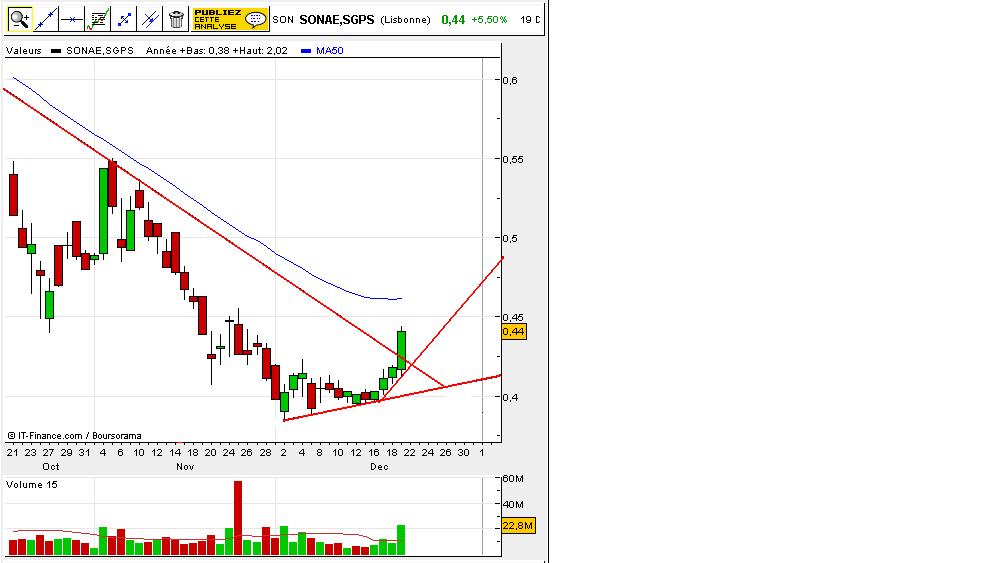Click the black SONAE,SGPS legend swatch
This screenshot has width=997, height=563.
[x=56, y=51]
